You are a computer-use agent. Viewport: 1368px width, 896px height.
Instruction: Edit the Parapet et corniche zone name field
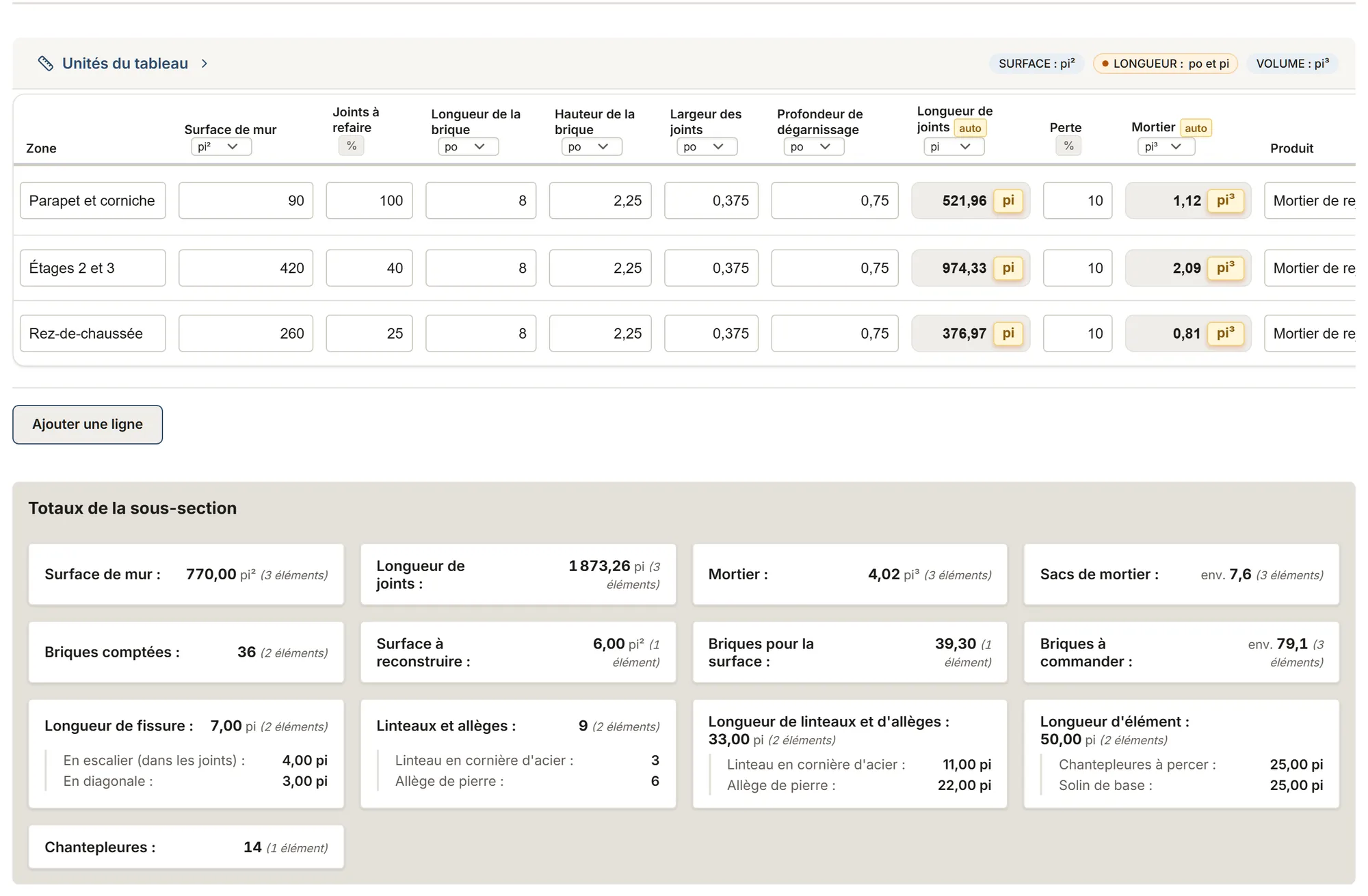pyautogui.click(x=93, y=200)
